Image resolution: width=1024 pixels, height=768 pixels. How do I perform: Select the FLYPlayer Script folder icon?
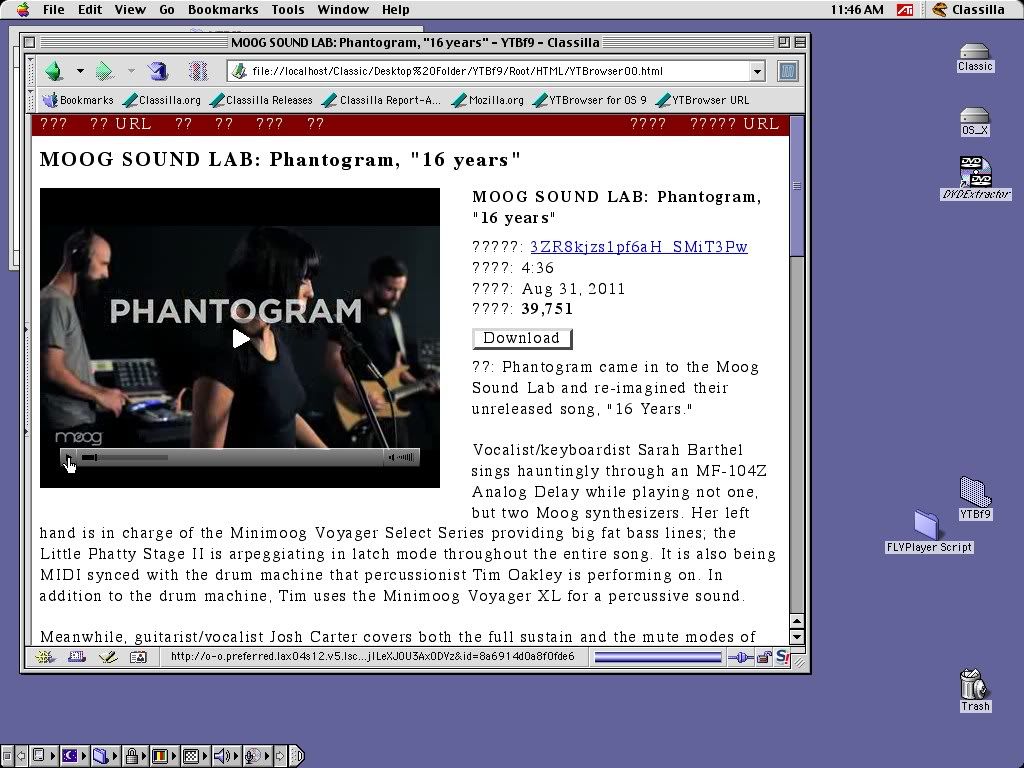(929, 532)
